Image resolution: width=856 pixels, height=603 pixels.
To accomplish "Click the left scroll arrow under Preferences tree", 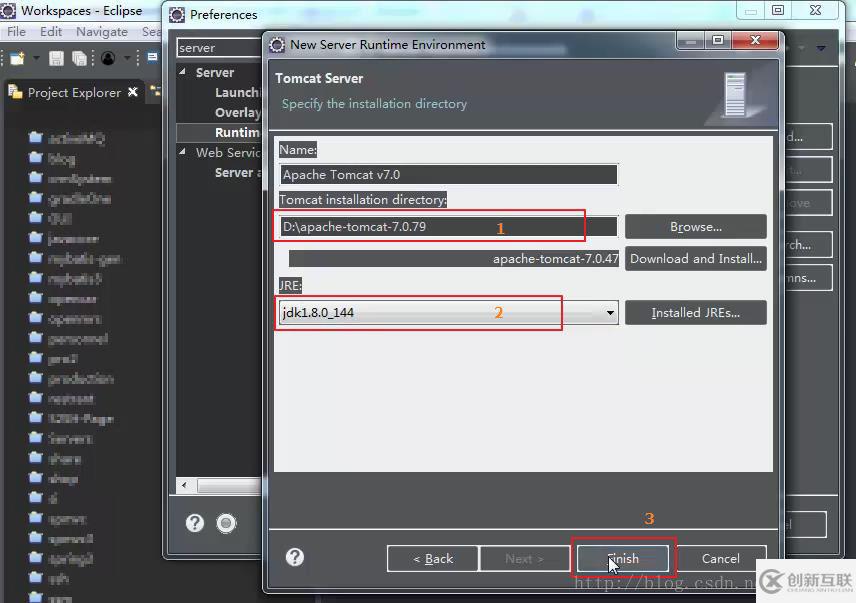I will [185, 485].
